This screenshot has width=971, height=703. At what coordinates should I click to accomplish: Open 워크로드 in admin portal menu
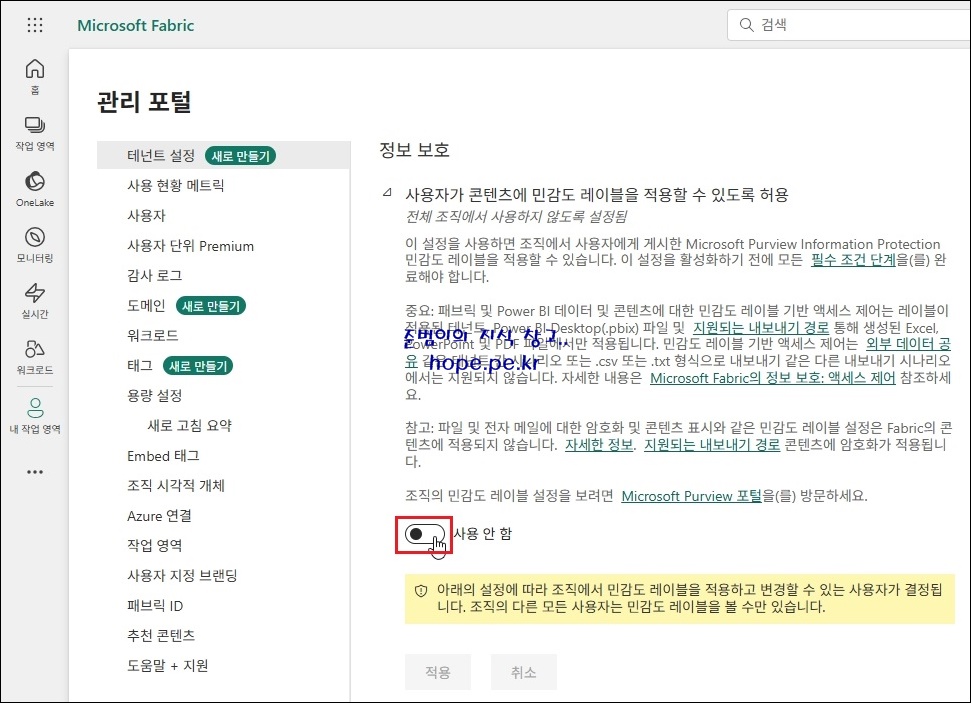click(x=153, y=336)
